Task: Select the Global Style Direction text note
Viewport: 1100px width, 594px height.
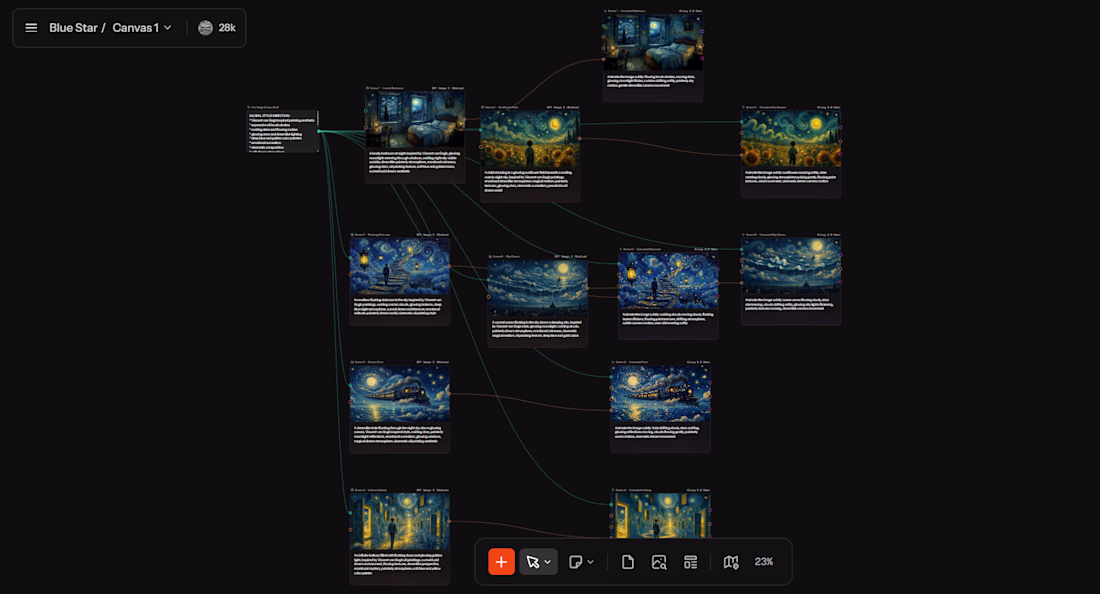Action: coord(282,131)
